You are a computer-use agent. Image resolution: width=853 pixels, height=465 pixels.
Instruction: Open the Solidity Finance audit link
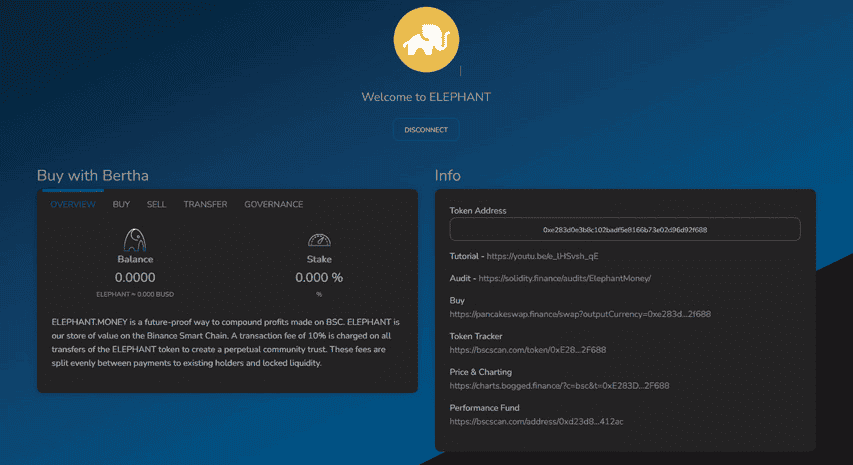tap(565, 278)
